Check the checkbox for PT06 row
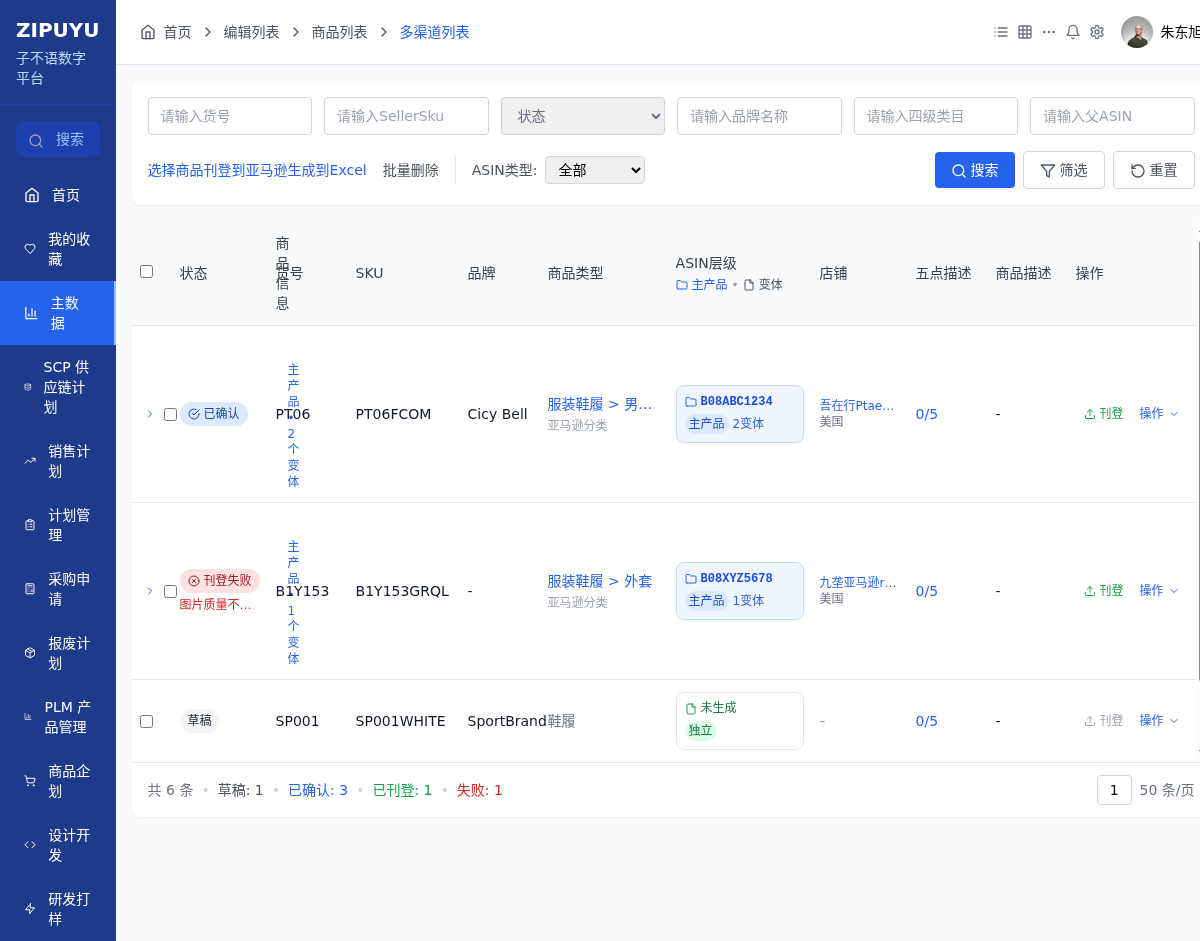Image resolution: width=1200 pixels, height=941 pixels. (x=170, y=414)
